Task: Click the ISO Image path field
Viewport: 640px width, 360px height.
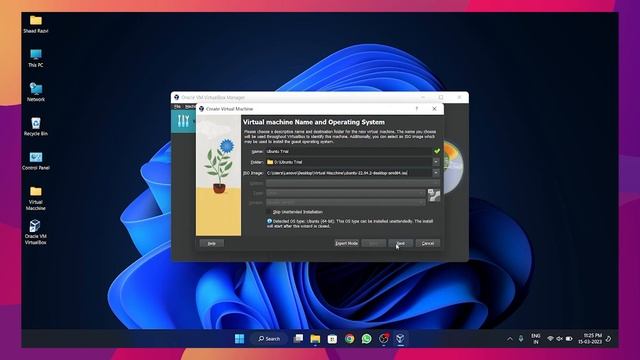Action: (x=349, y=173)
